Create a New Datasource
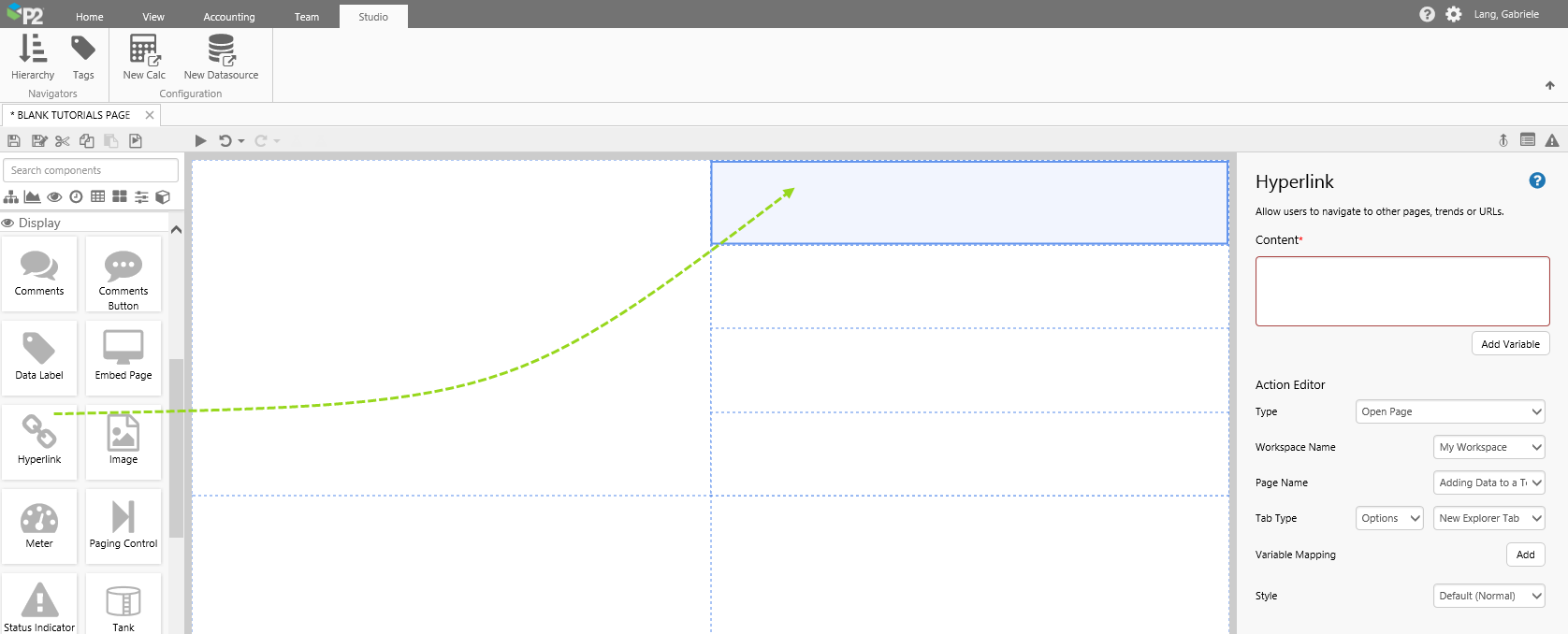 coord(221,57)
